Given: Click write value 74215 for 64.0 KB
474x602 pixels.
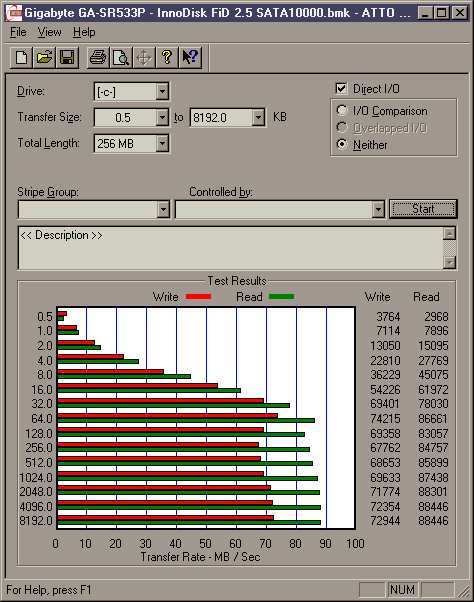Looking at the screenshot, I should click(x=385, y=419).
